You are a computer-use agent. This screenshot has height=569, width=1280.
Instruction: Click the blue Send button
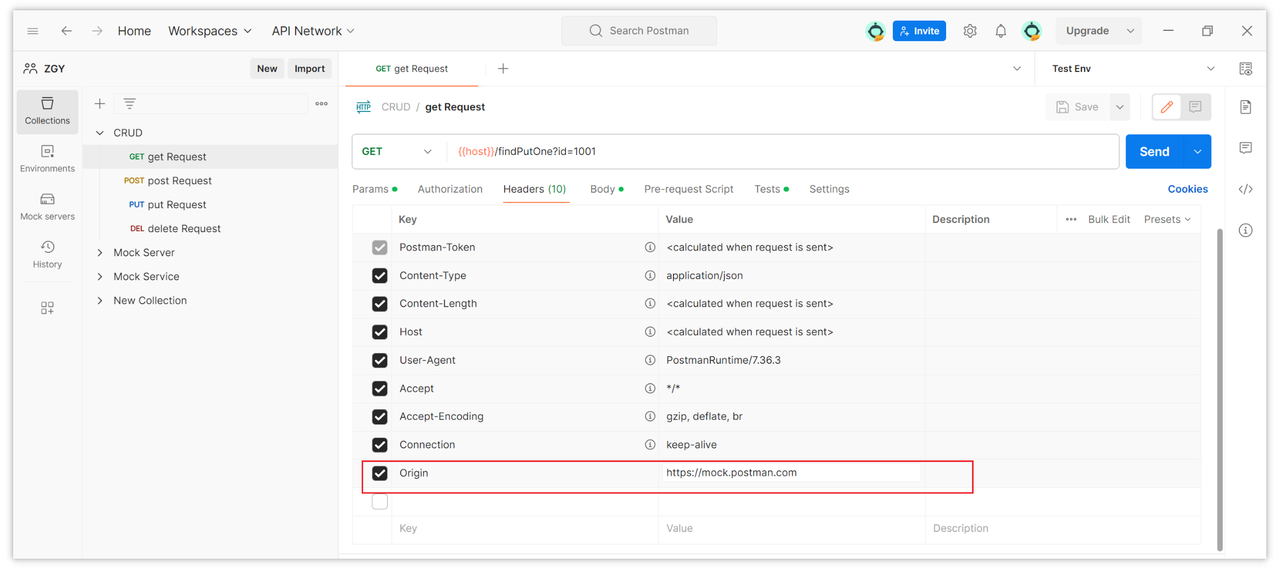pos(1155,152)
